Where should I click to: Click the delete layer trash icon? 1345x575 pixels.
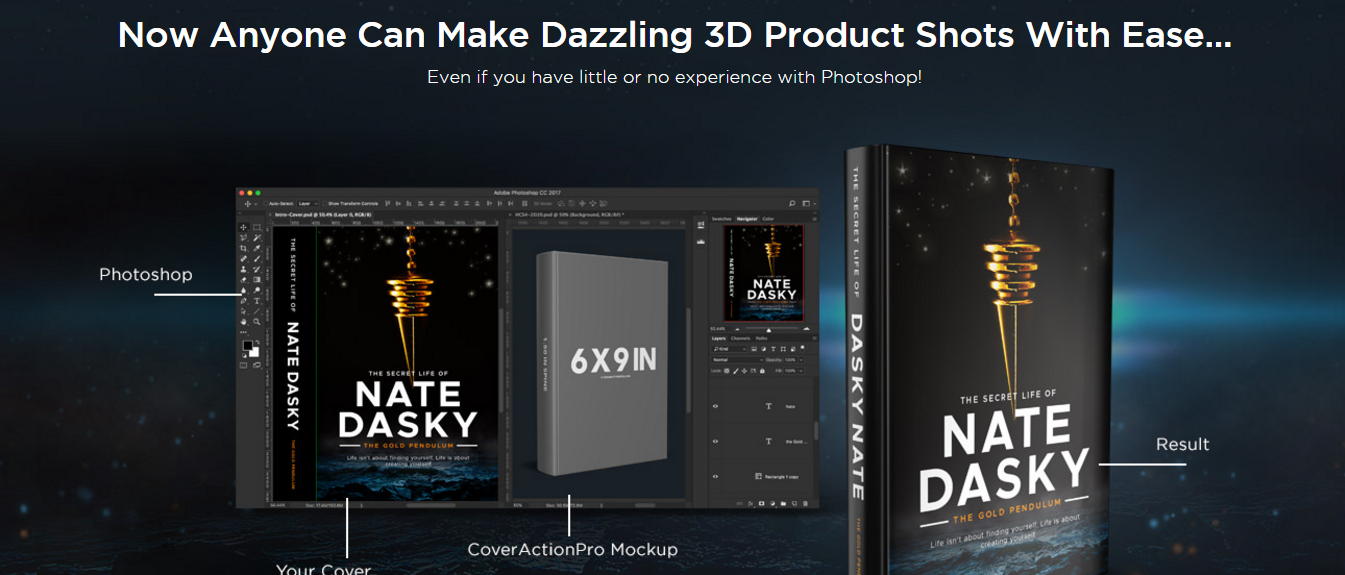coord(805,503)
